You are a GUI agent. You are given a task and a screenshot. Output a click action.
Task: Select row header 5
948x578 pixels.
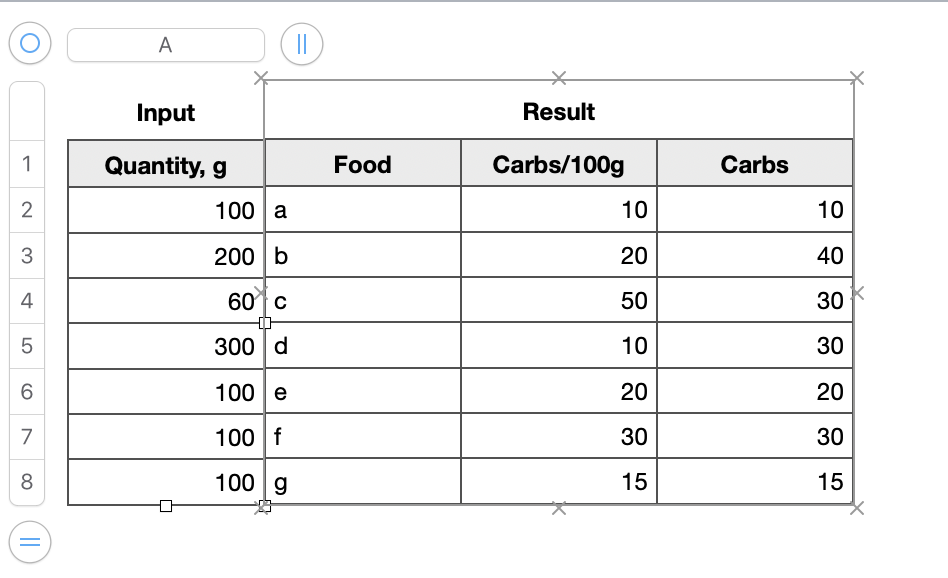click(27, 346)
